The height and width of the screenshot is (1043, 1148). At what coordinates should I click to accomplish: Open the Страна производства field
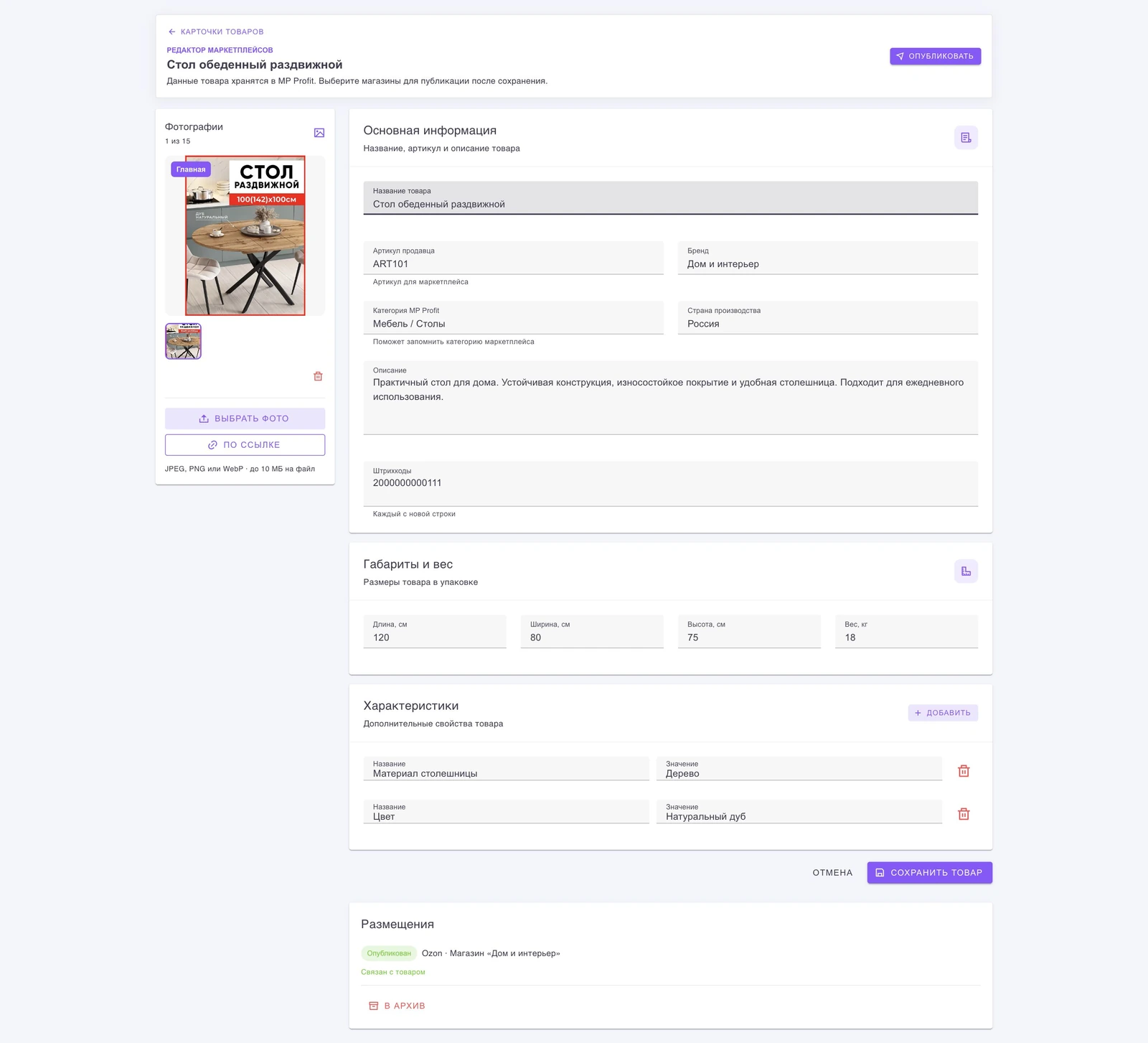coord(828,317)
